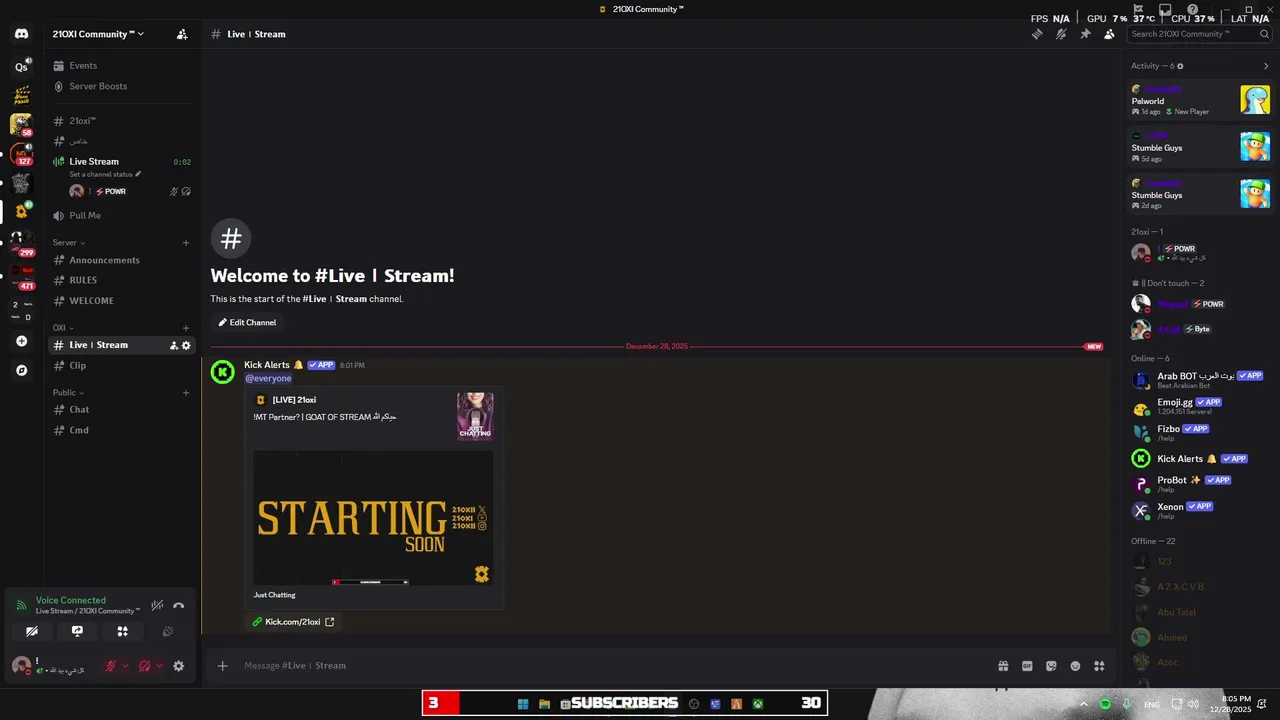This screenshot has height=720, width=1280.
Task: Open the Starting Soon stream thumbnail
Action: 373,518
